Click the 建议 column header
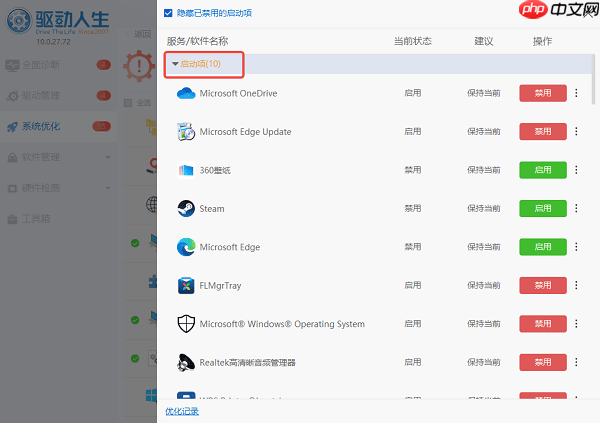The image size is (600, 423). click(x=484, y=41)
